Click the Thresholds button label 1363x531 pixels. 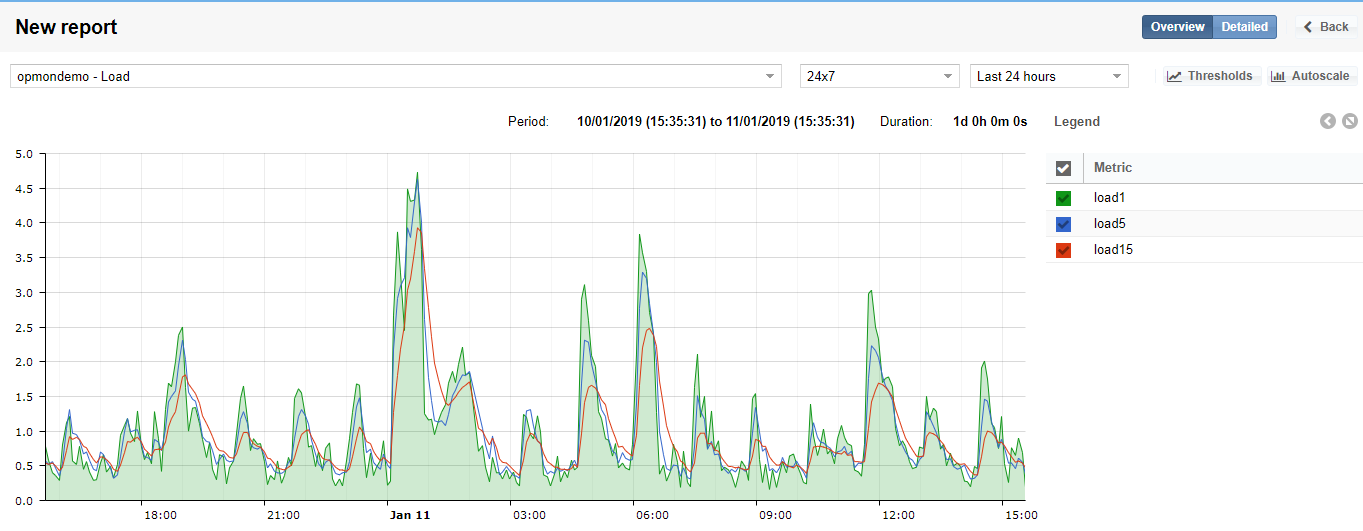click(1220, 76)
